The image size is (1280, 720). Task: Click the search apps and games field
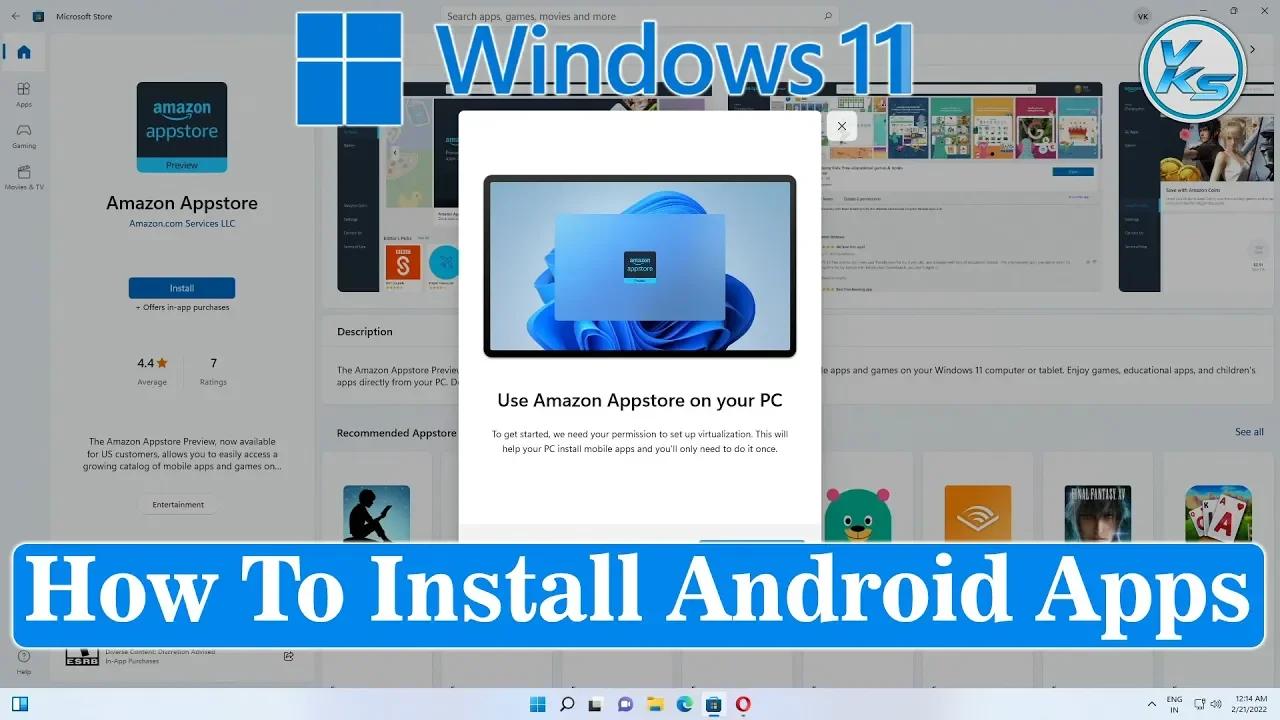pyautogui.click(x=640, y=16)
